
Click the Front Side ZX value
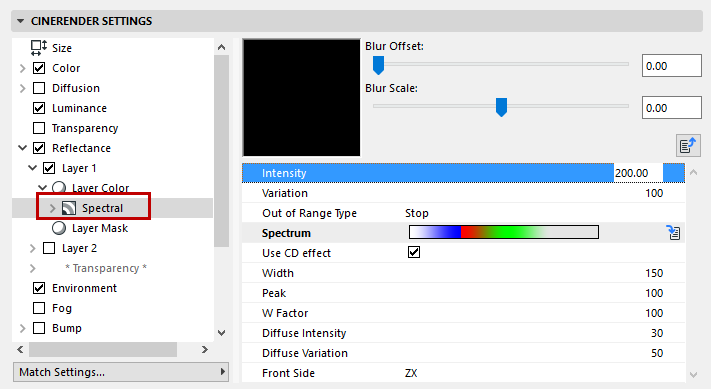(411, 373)
